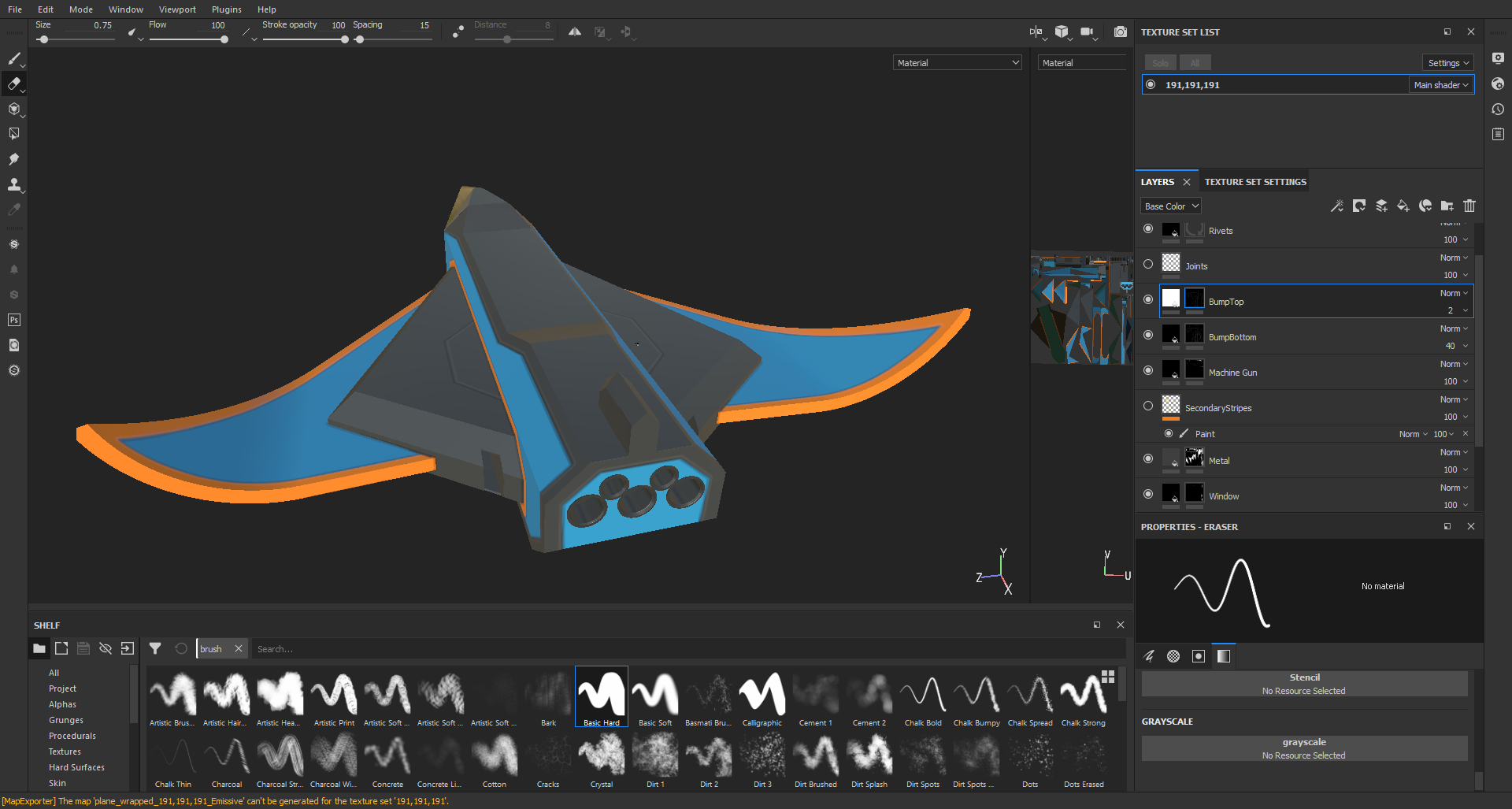Image resolution: width=1512 pixels, height=809 pixels.
Task: Switch to Texture Set Settings tab
Action: [x=1255, y=182]
